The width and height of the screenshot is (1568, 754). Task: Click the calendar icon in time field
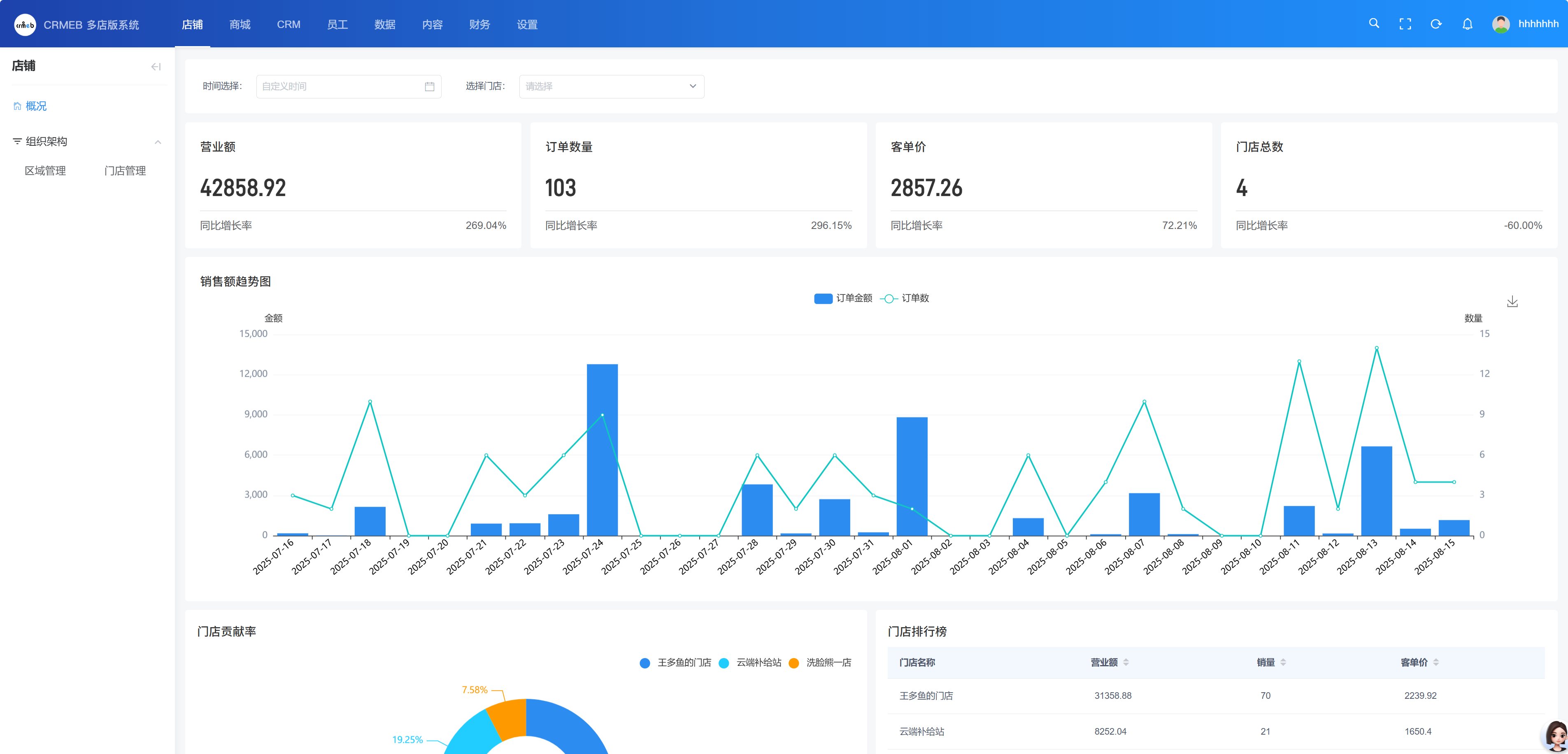click(429, 86)
